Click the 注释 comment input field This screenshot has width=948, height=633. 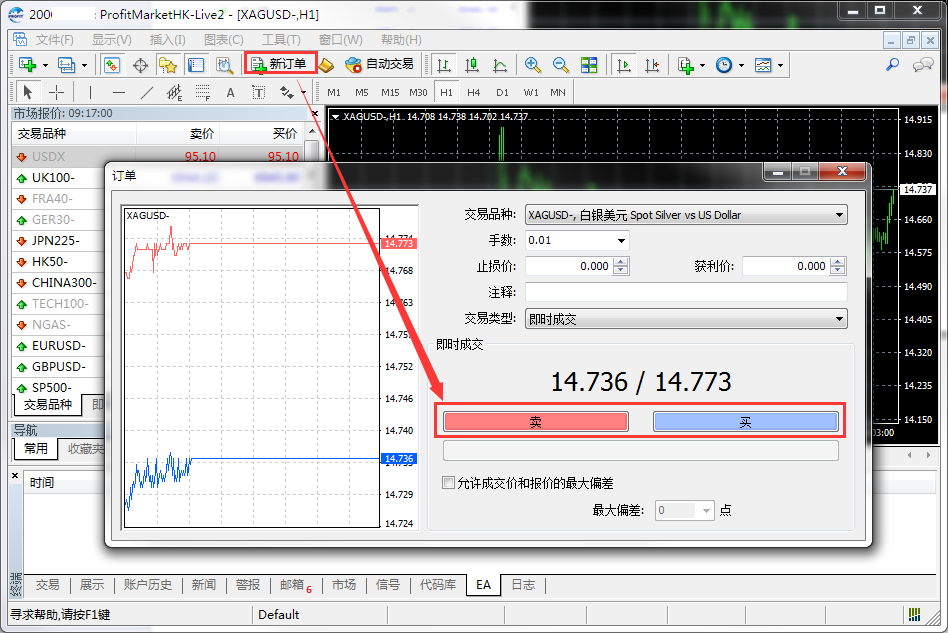coord(685,292)
